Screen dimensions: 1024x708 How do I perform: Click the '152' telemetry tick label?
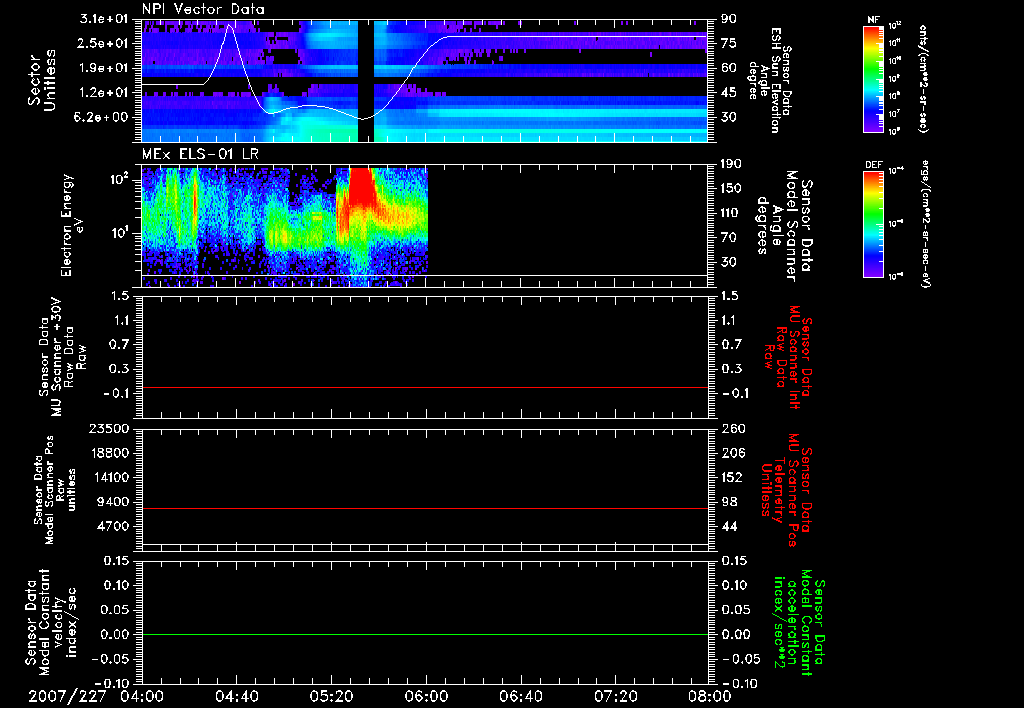(x=731, y=477)
